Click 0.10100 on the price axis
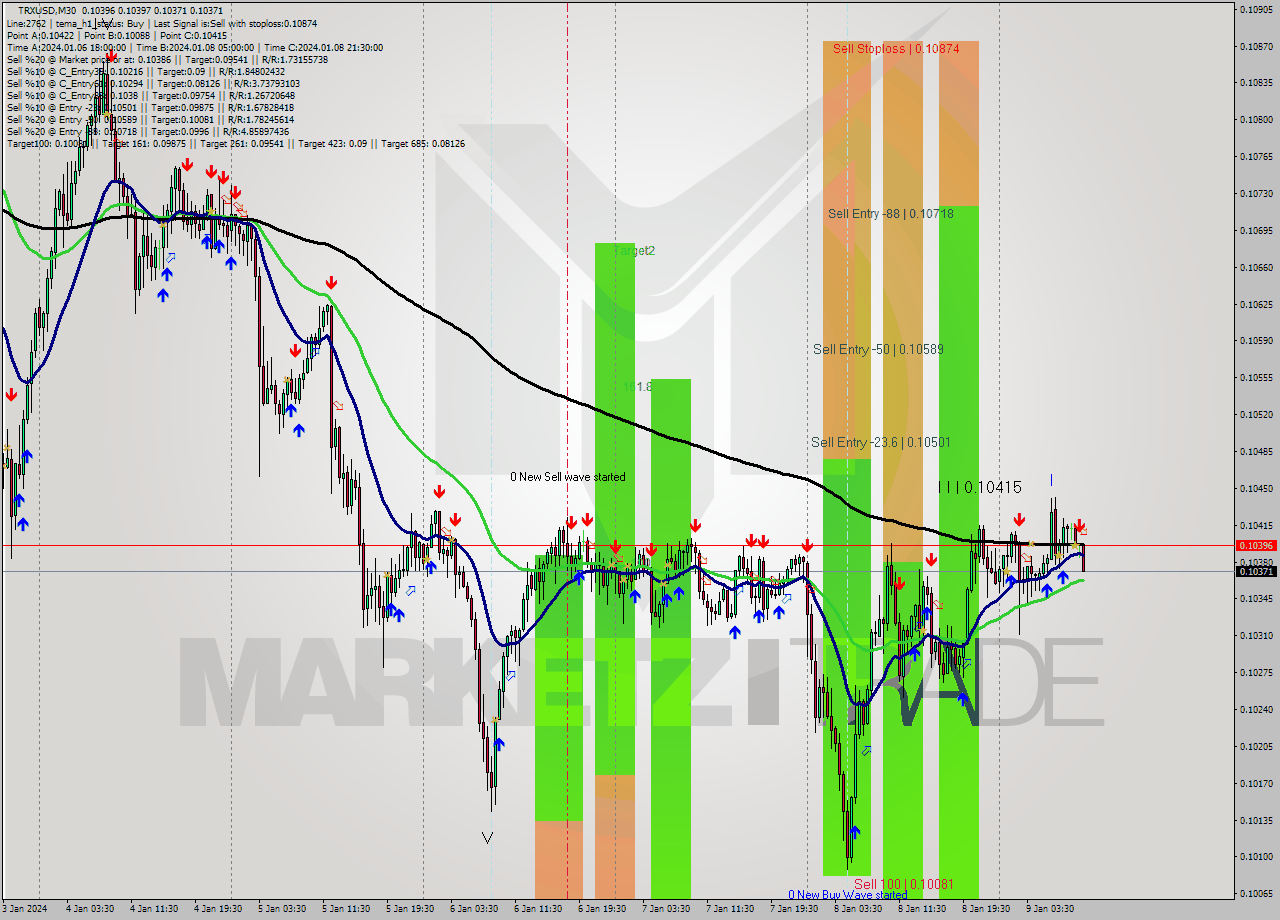Image resolution: width=1280 pixels, height=920 pixels. click(1256, 856)
